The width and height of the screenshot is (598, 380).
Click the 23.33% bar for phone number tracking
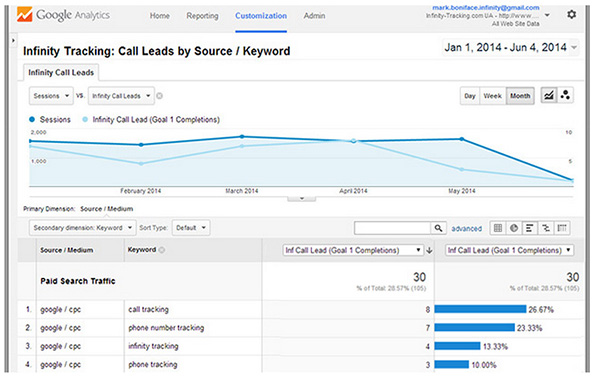[474, 328]
